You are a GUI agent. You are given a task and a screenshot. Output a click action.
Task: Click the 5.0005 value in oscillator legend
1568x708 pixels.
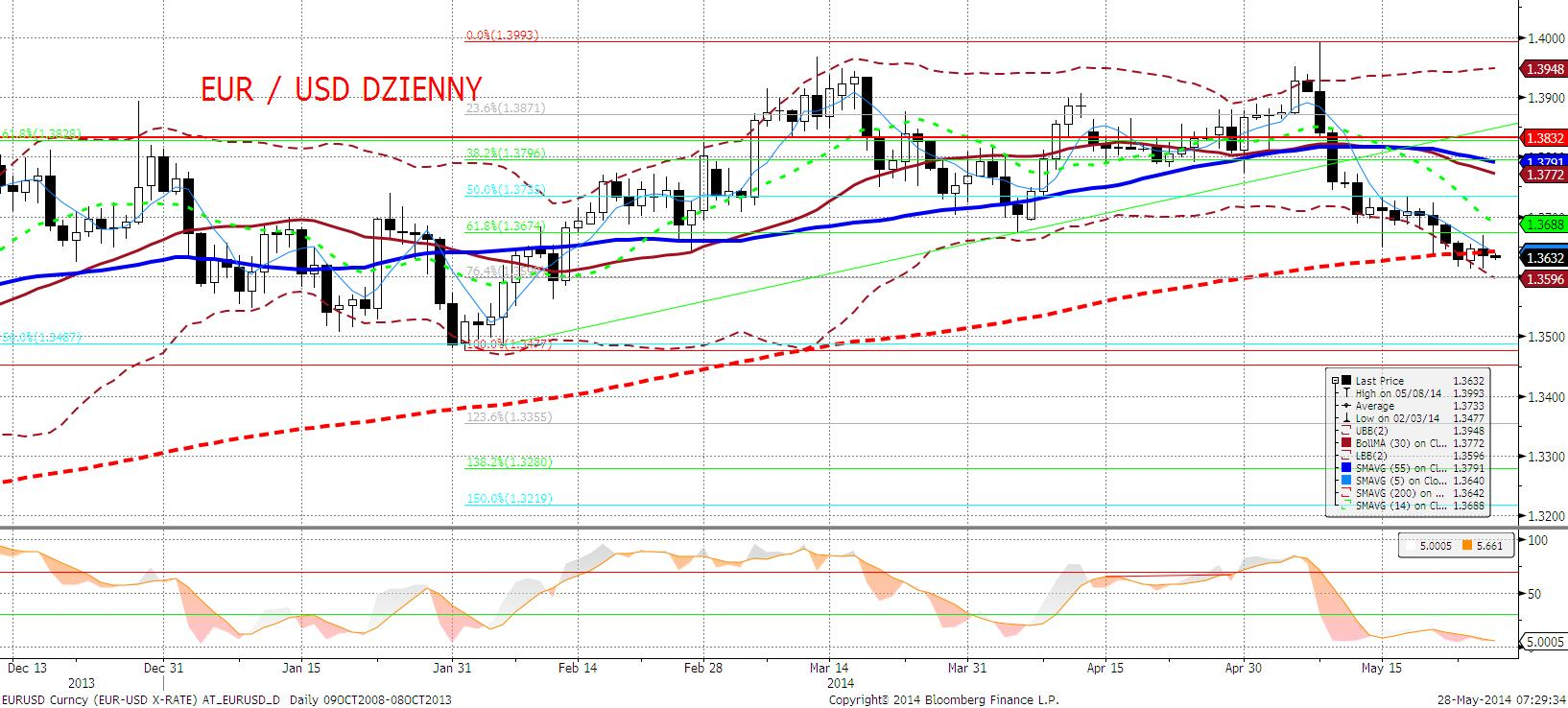coord(1435,546)
